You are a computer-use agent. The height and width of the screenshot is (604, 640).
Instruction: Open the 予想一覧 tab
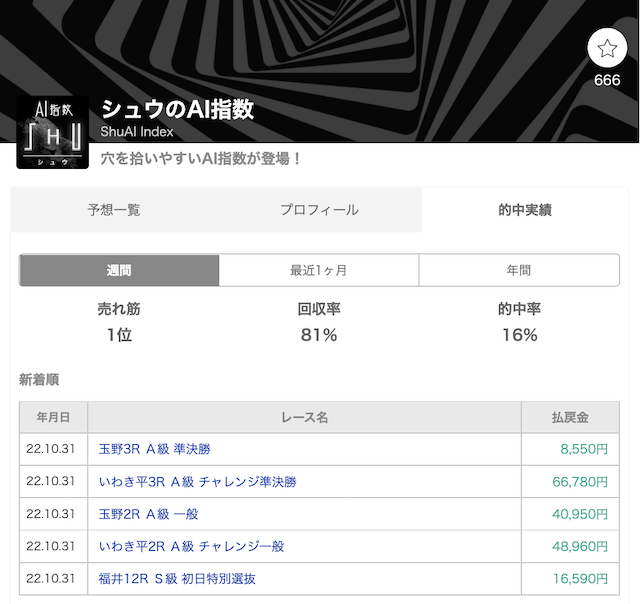pos(114,210)
